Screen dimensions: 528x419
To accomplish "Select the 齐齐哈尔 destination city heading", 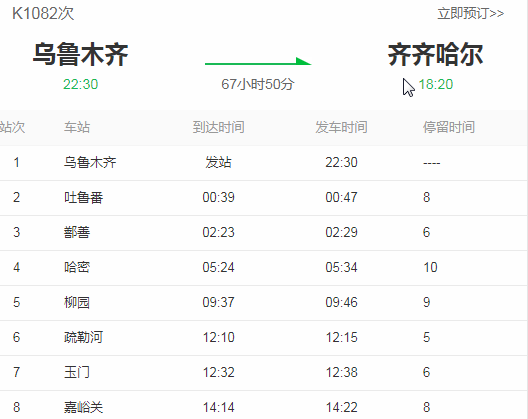I will tap(435, 54).
